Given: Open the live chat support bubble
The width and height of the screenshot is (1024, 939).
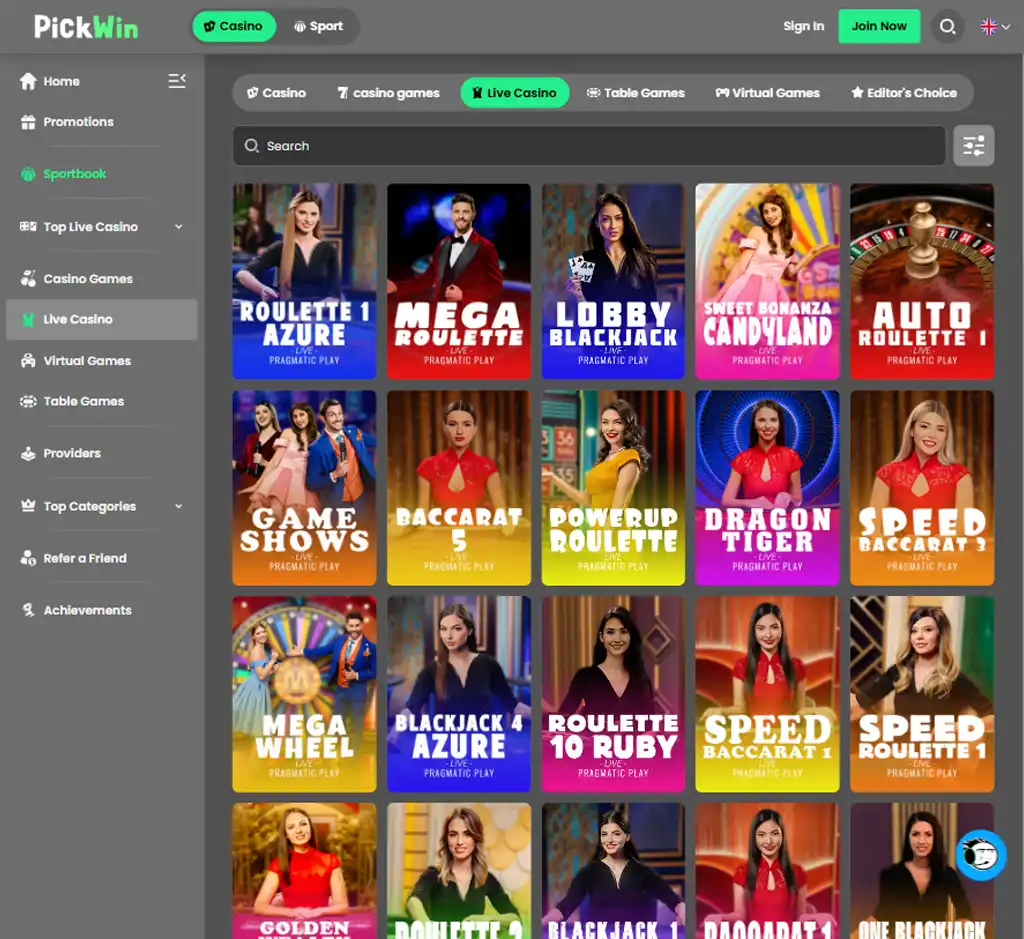Looking at the screenshot, I should point(981,855).
